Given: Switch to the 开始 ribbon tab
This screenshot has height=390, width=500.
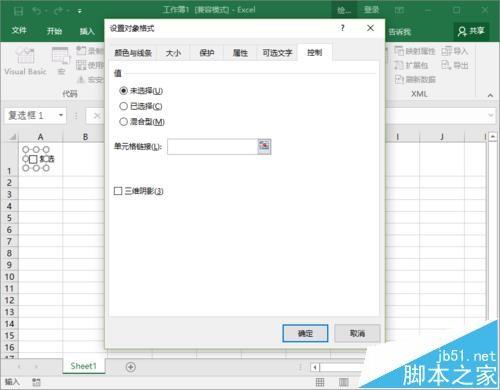Looking at the screenshot, I should pyautogui.click(x=54, y=31).
